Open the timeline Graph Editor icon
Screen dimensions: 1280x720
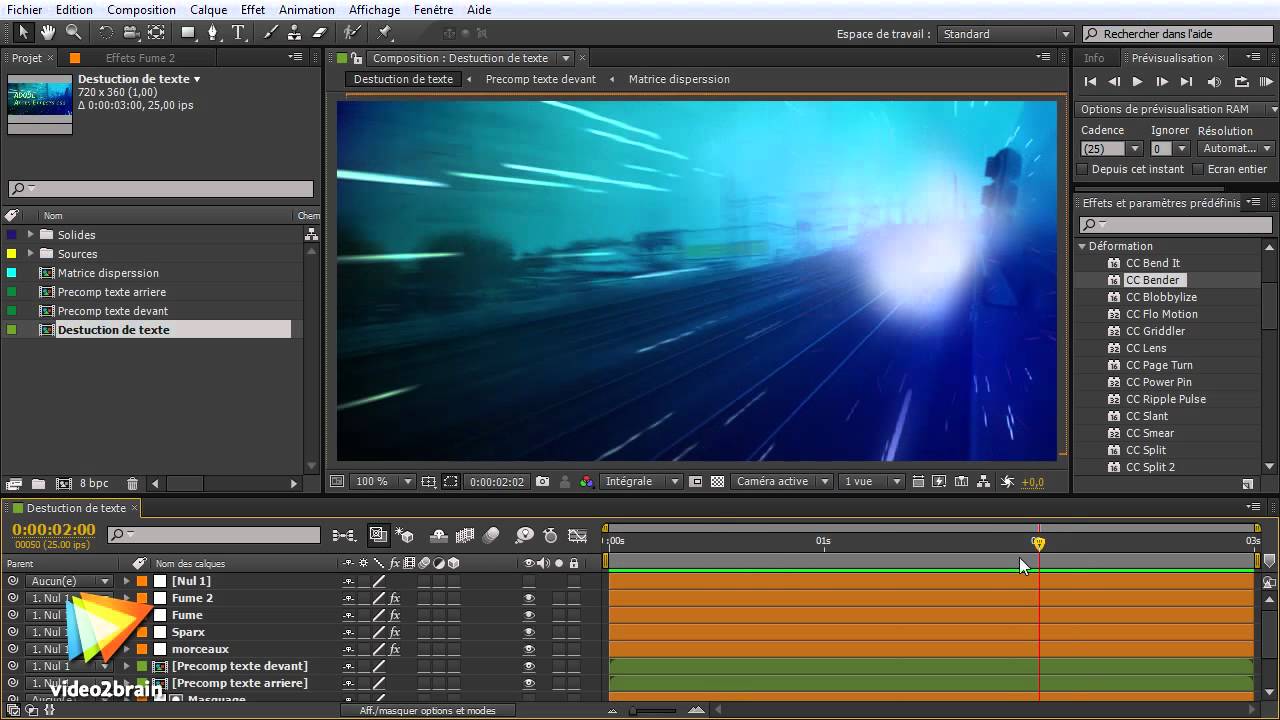(x=577, y=536)
